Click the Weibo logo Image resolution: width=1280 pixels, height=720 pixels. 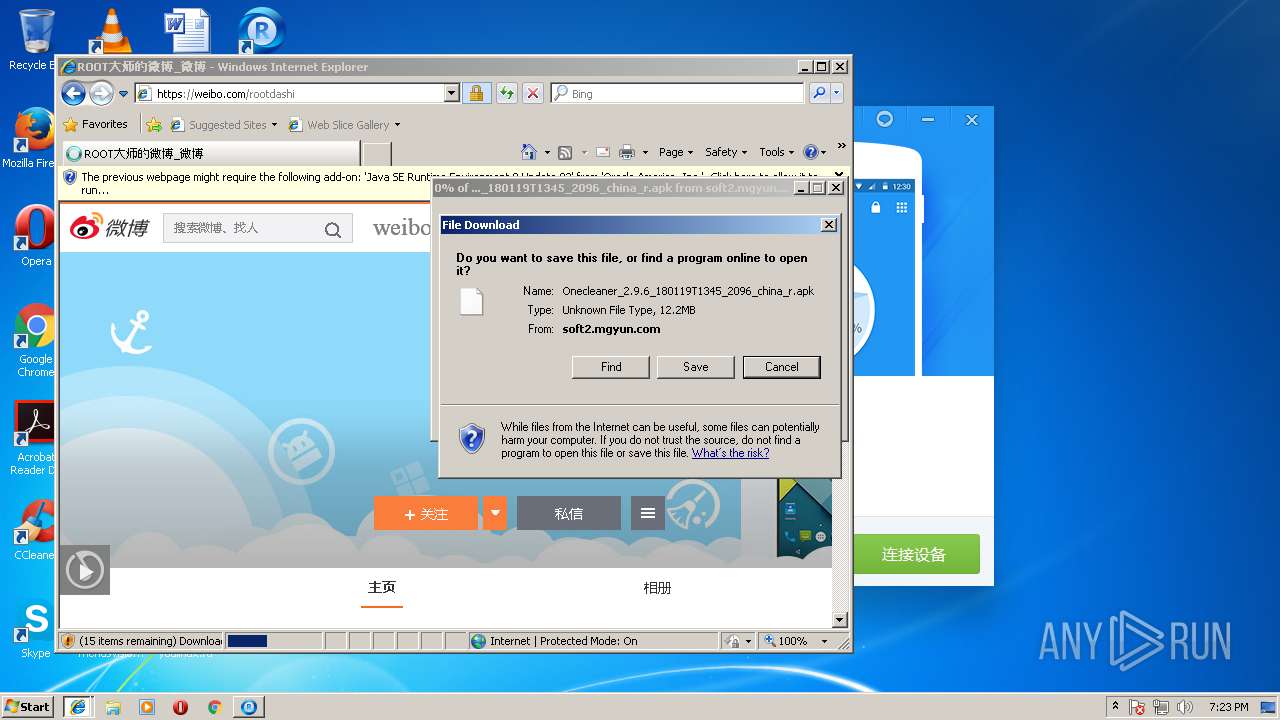109,227
